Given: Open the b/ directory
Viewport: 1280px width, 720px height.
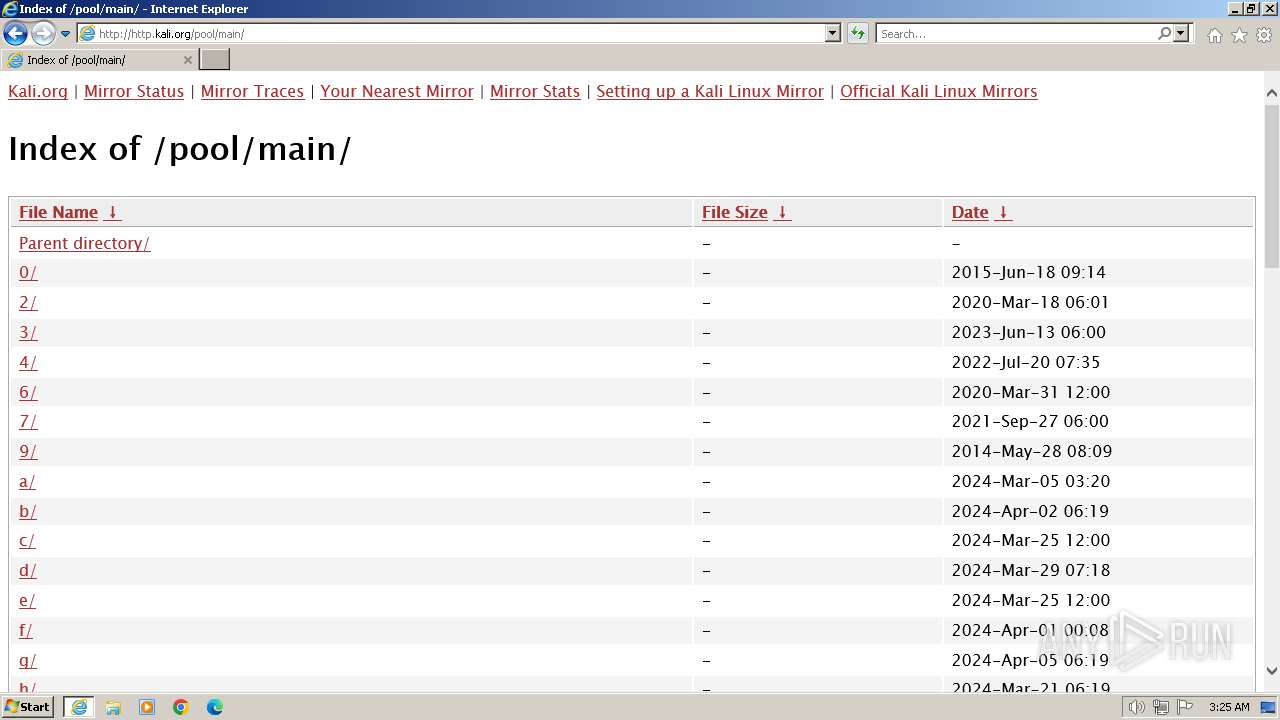Looking at the screenshot, I should click(28, 511).
